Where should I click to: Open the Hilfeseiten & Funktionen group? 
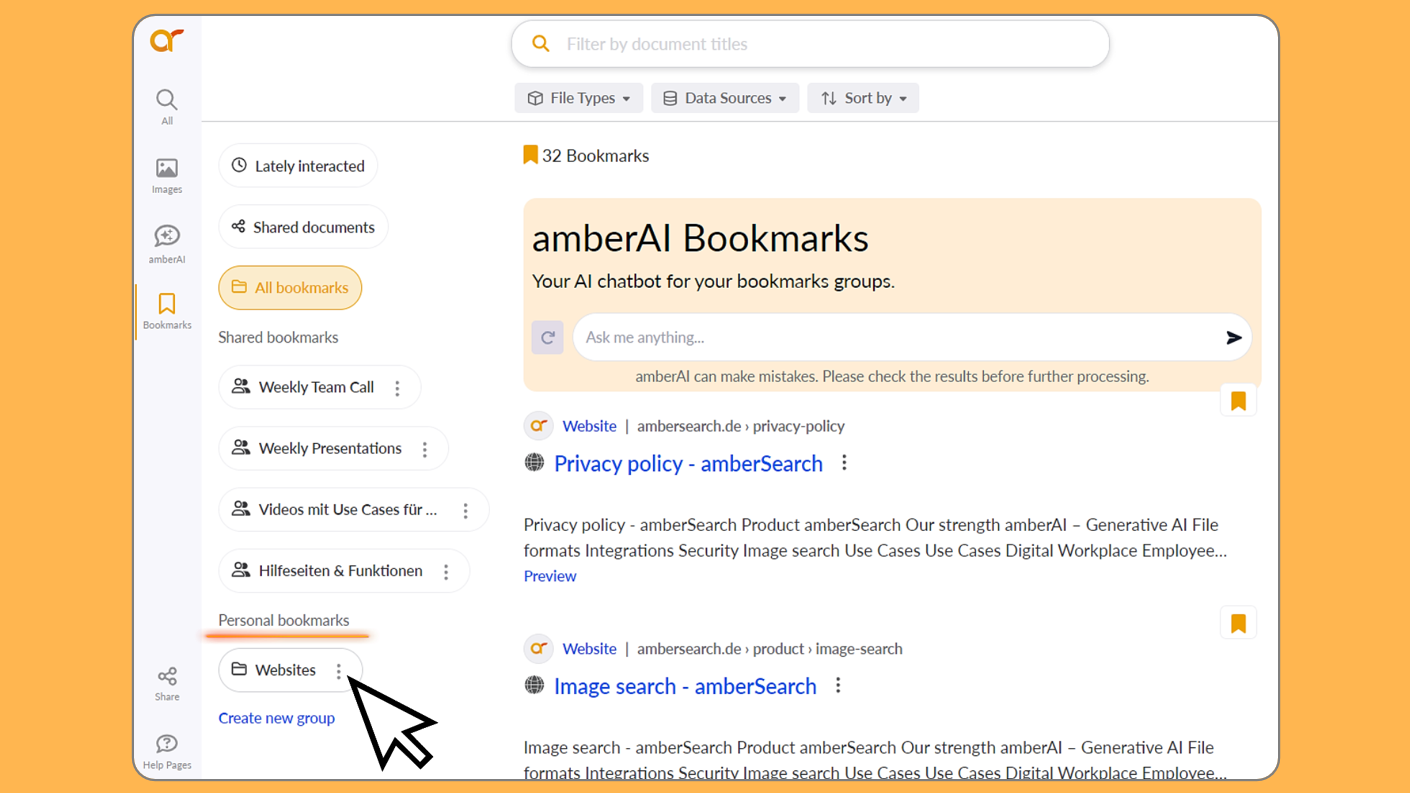coord(340,571)
